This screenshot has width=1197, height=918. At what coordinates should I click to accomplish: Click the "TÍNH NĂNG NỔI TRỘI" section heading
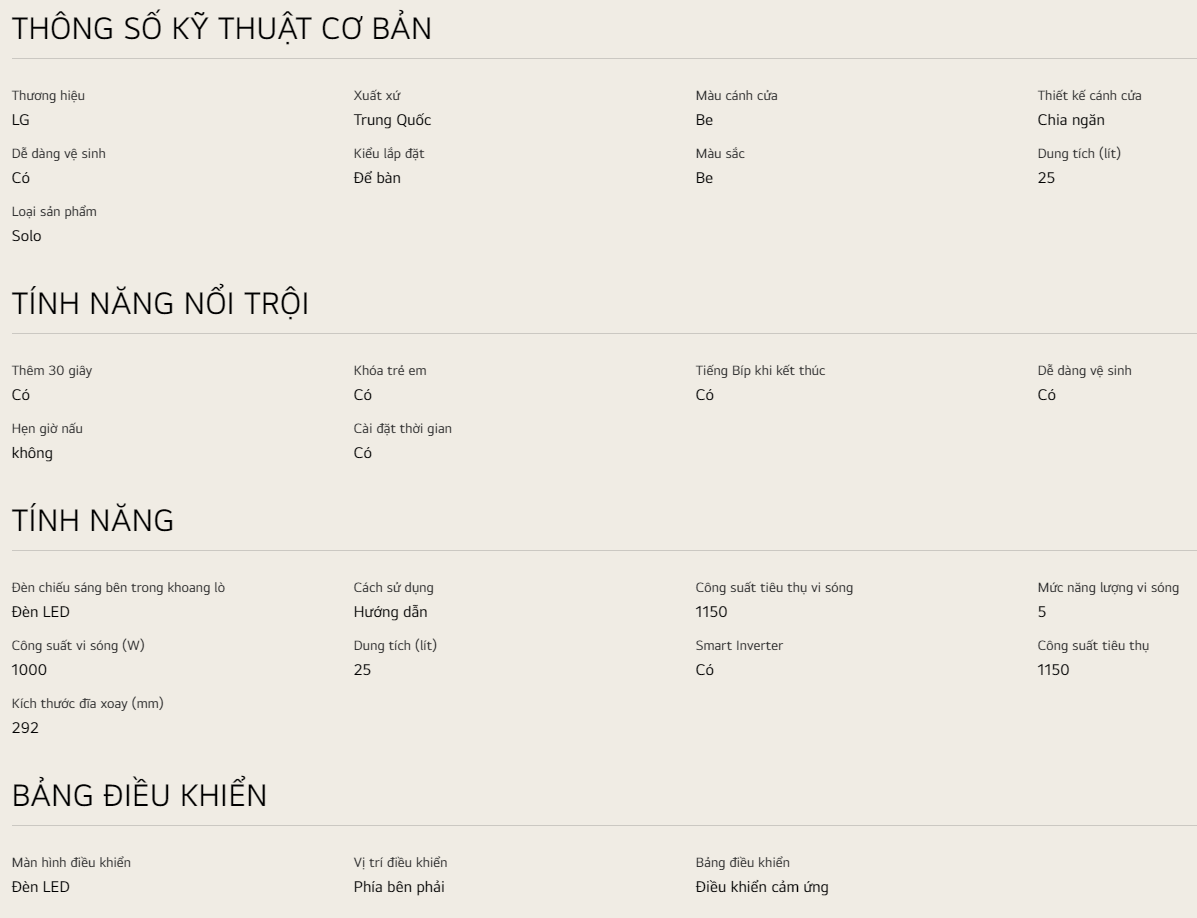coord(160,304)
